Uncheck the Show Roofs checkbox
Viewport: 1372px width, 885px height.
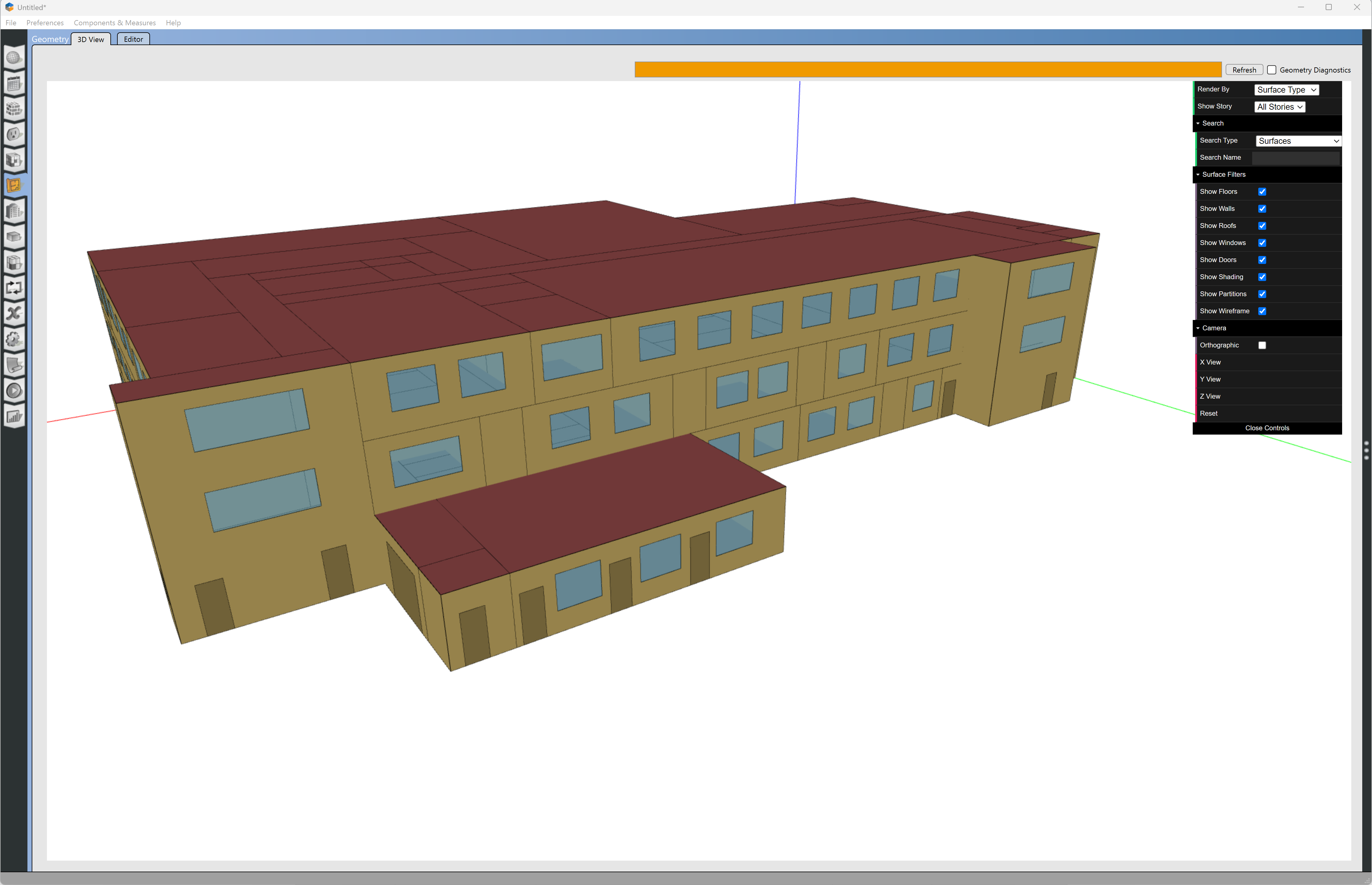click(x=1262, y=226)
